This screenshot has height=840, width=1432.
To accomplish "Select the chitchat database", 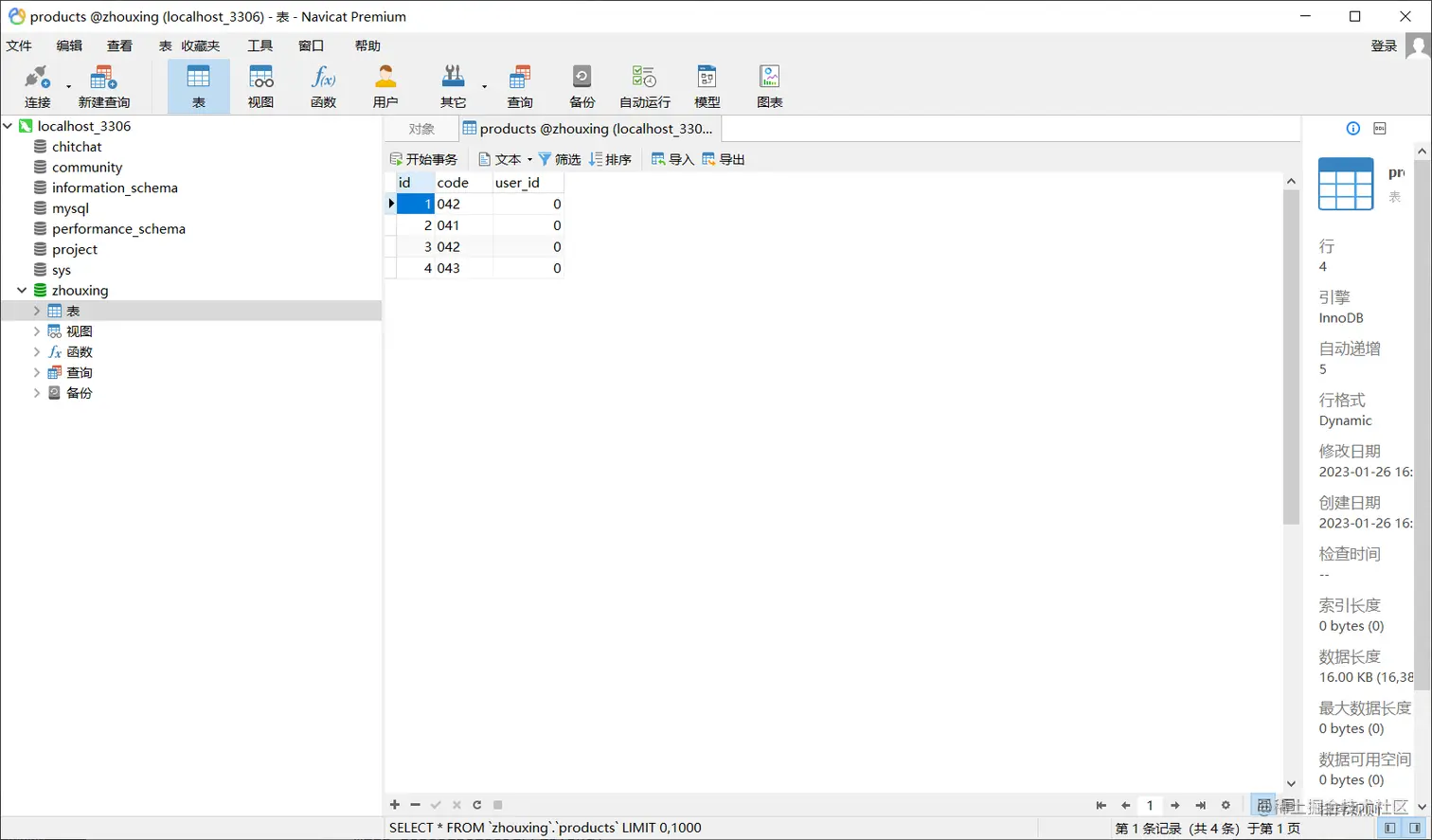I will pos(77,147).
